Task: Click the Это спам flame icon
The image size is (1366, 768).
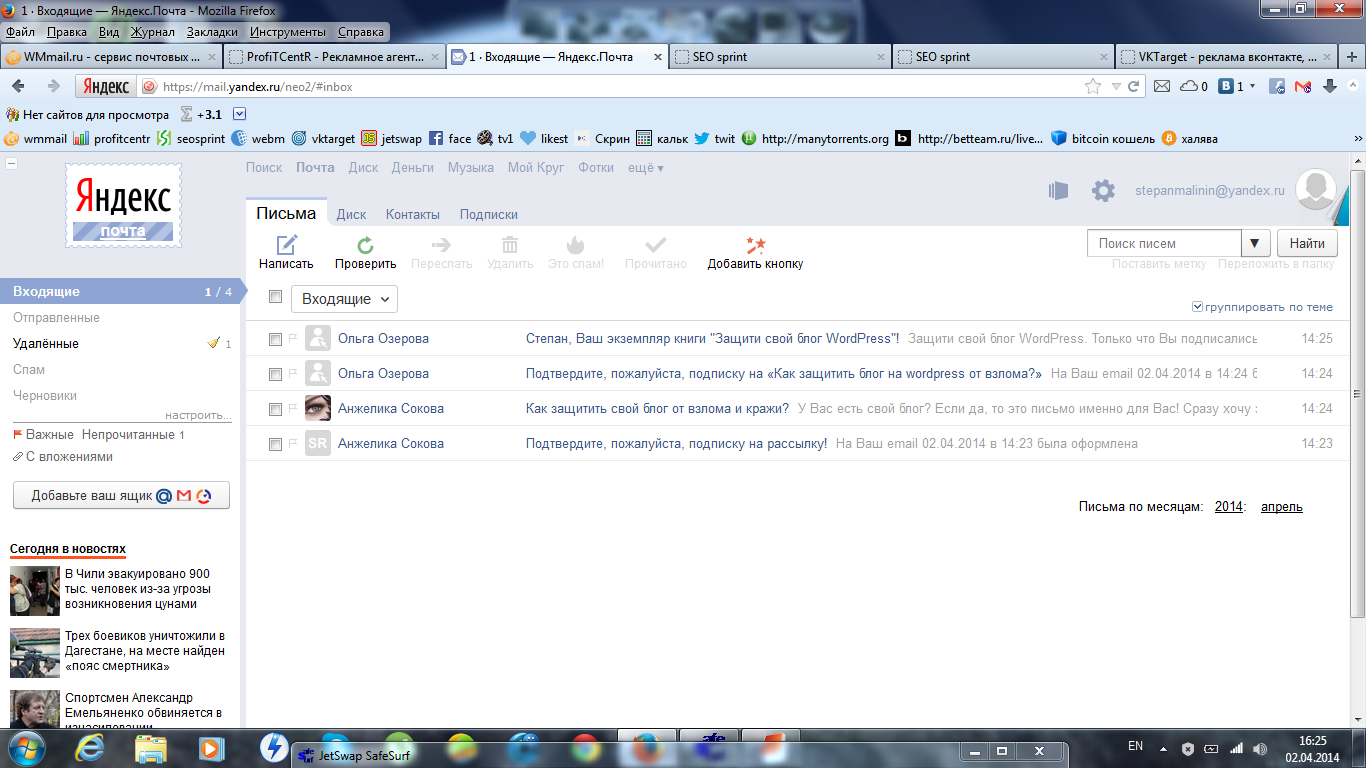Action: click(x=575, y=245)
